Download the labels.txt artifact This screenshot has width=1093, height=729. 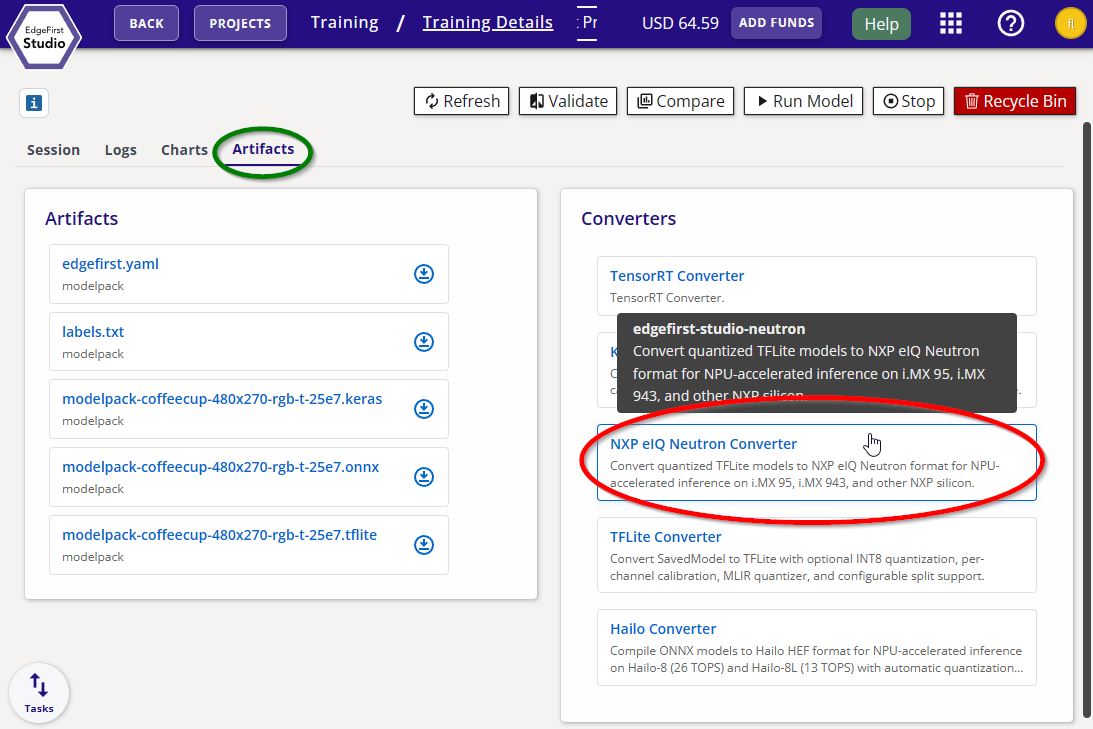(424, 342)
